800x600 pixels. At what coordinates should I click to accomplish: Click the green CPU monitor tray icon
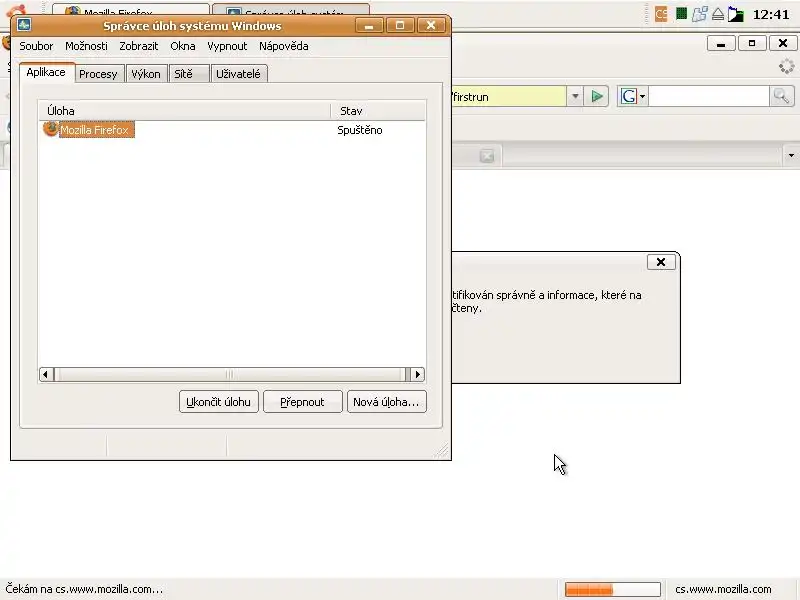point(681,14)
